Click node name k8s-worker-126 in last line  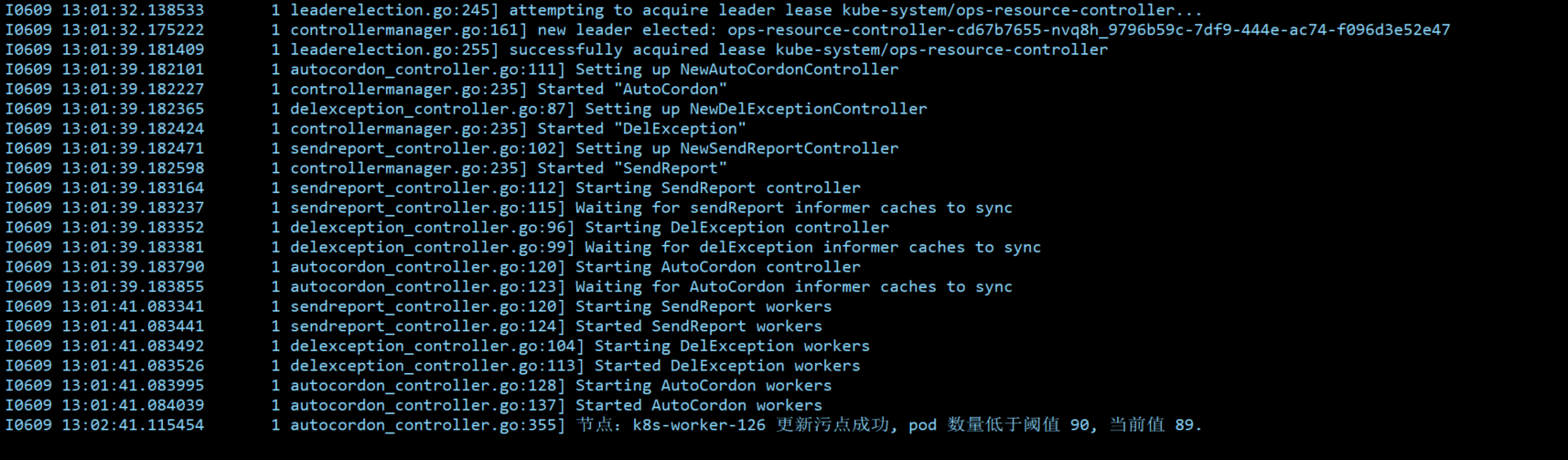tap(699, 425)
